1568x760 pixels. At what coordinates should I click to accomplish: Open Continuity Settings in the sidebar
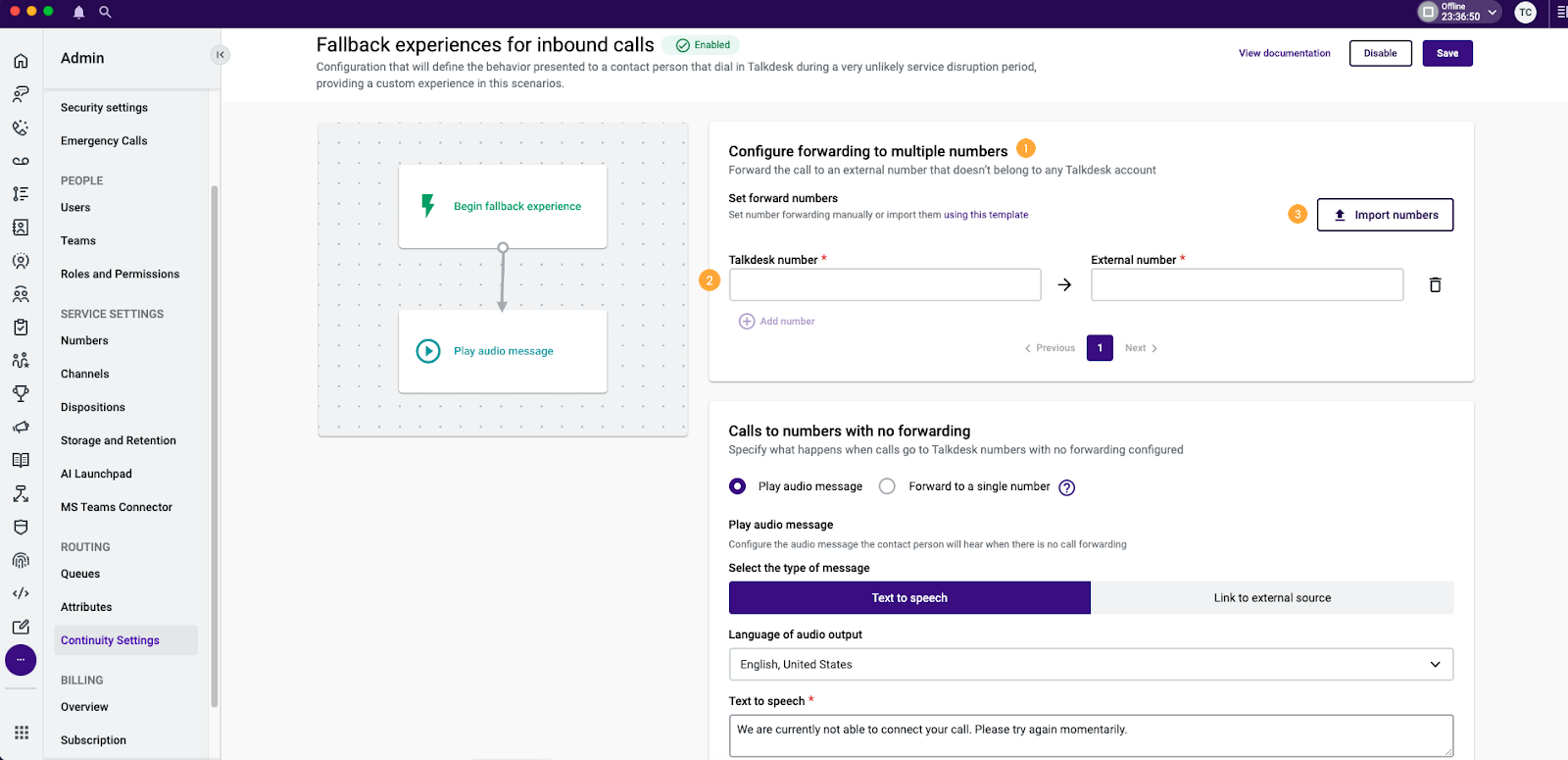[111, 640]
